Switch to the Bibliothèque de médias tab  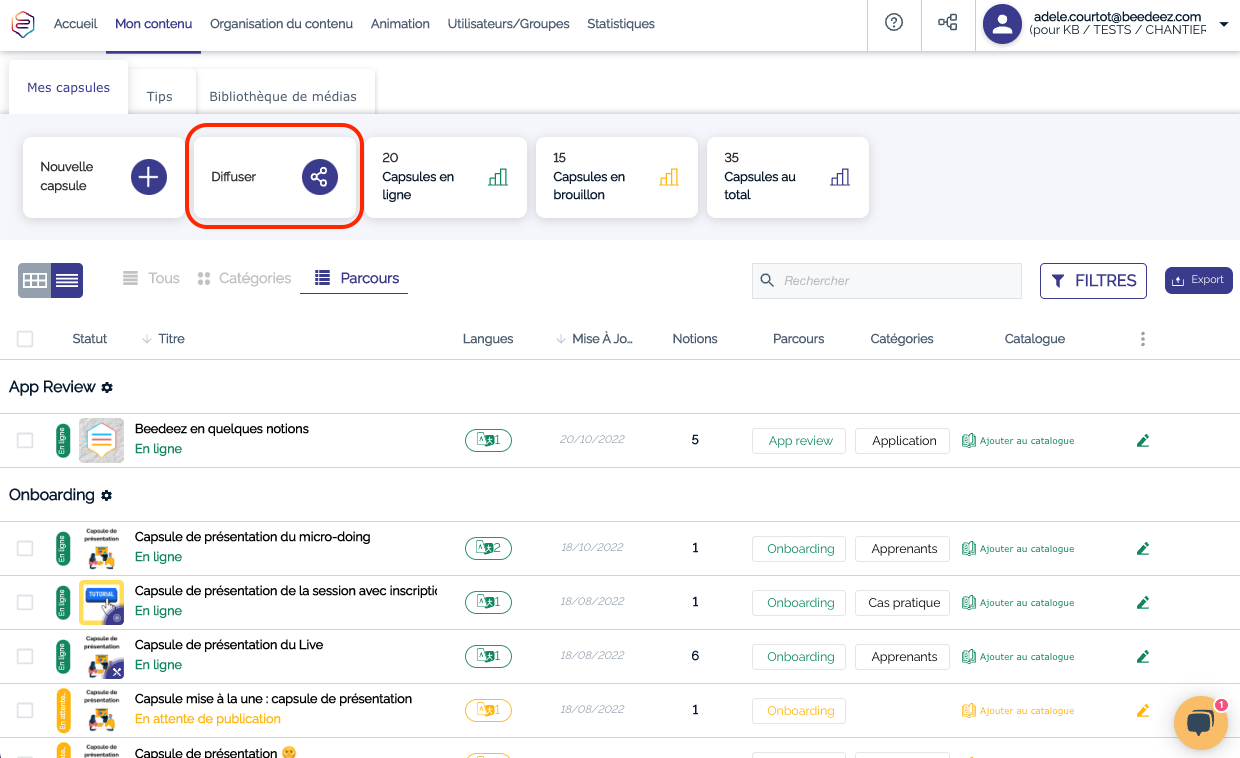(283, 97)
